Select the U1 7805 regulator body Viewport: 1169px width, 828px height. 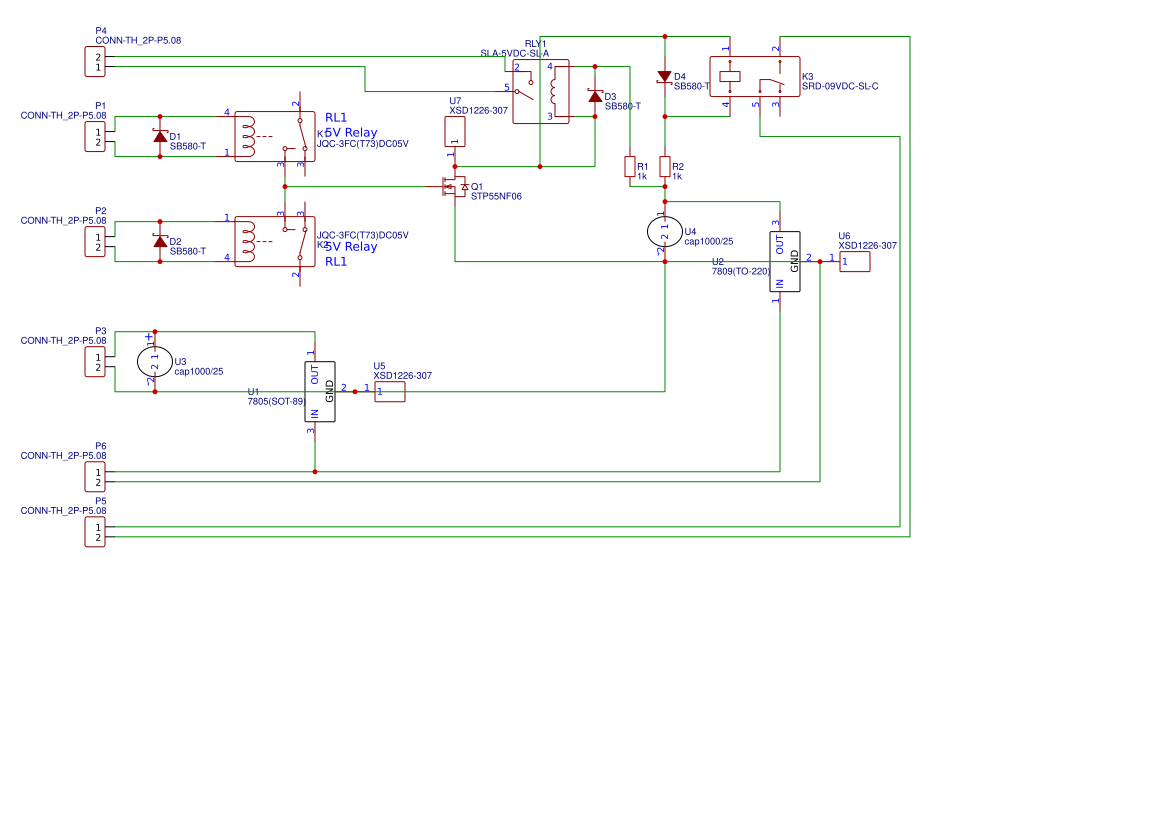(320, 392)
